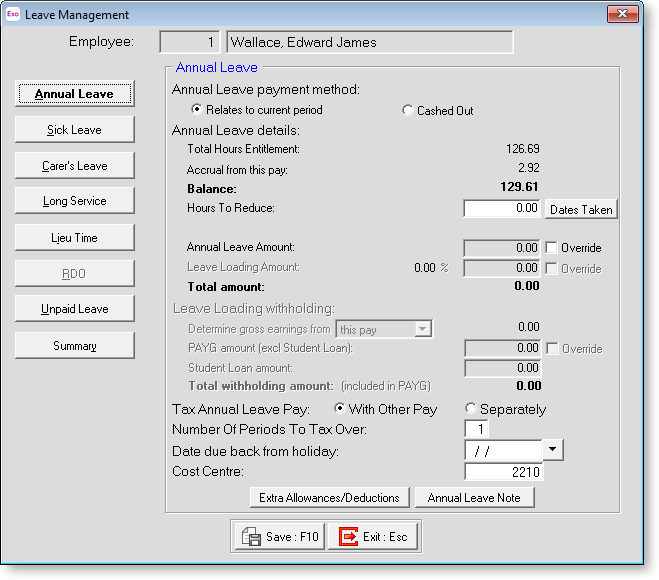The image size is (659, 580).
Task: Click the Dates Taken button
Action: point(580,209)
